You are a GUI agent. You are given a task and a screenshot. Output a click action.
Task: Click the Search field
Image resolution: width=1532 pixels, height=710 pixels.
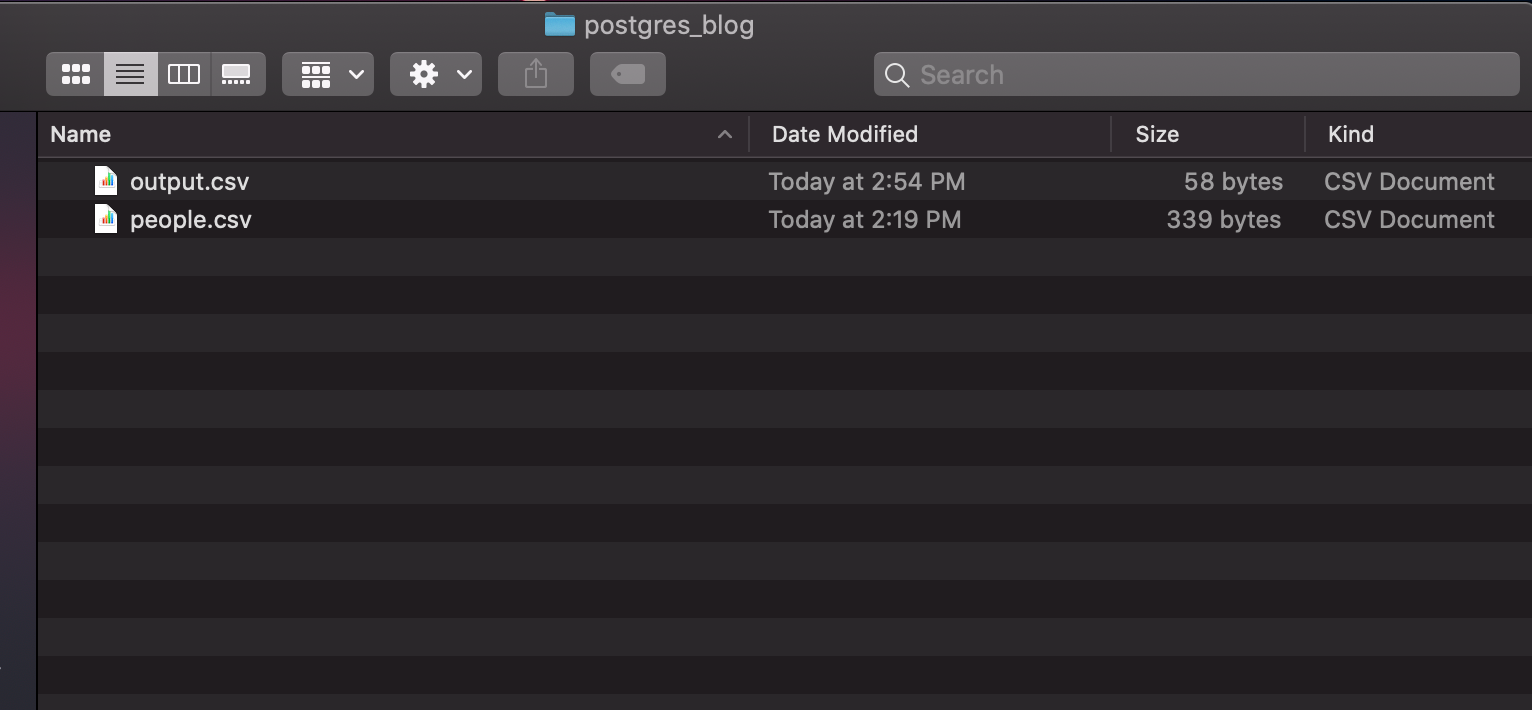point(1210,75)
